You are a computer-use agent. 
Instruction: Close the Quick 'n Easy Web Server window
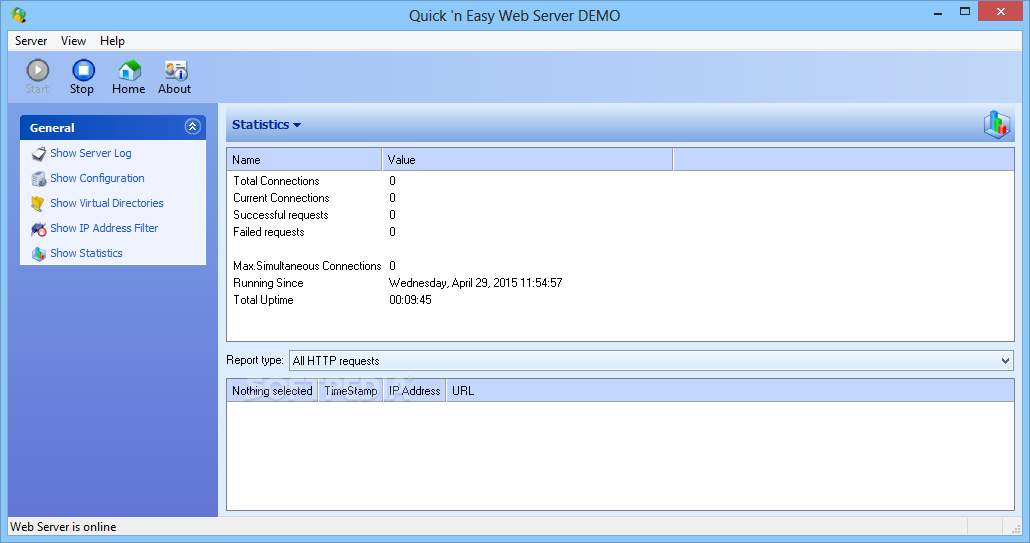point(1000,12)
